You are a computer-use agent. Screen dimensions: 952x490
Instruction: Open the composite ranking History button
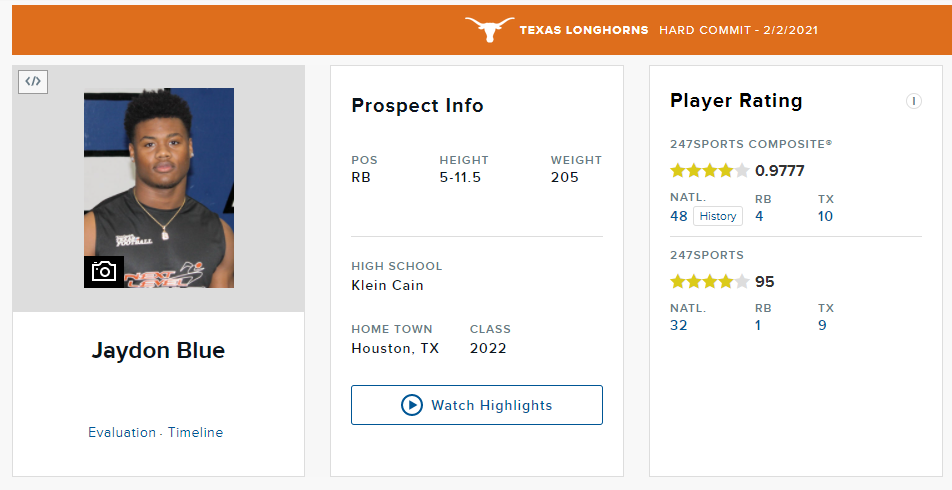718,216
